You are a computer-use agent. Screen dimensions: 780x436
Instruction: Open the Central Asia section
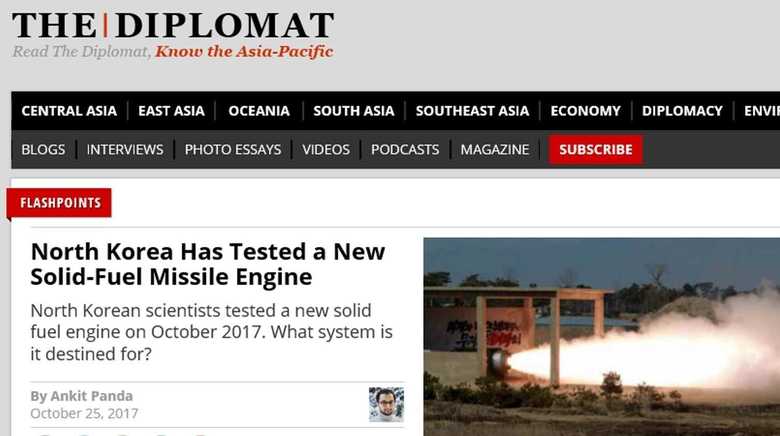(69, 110)
